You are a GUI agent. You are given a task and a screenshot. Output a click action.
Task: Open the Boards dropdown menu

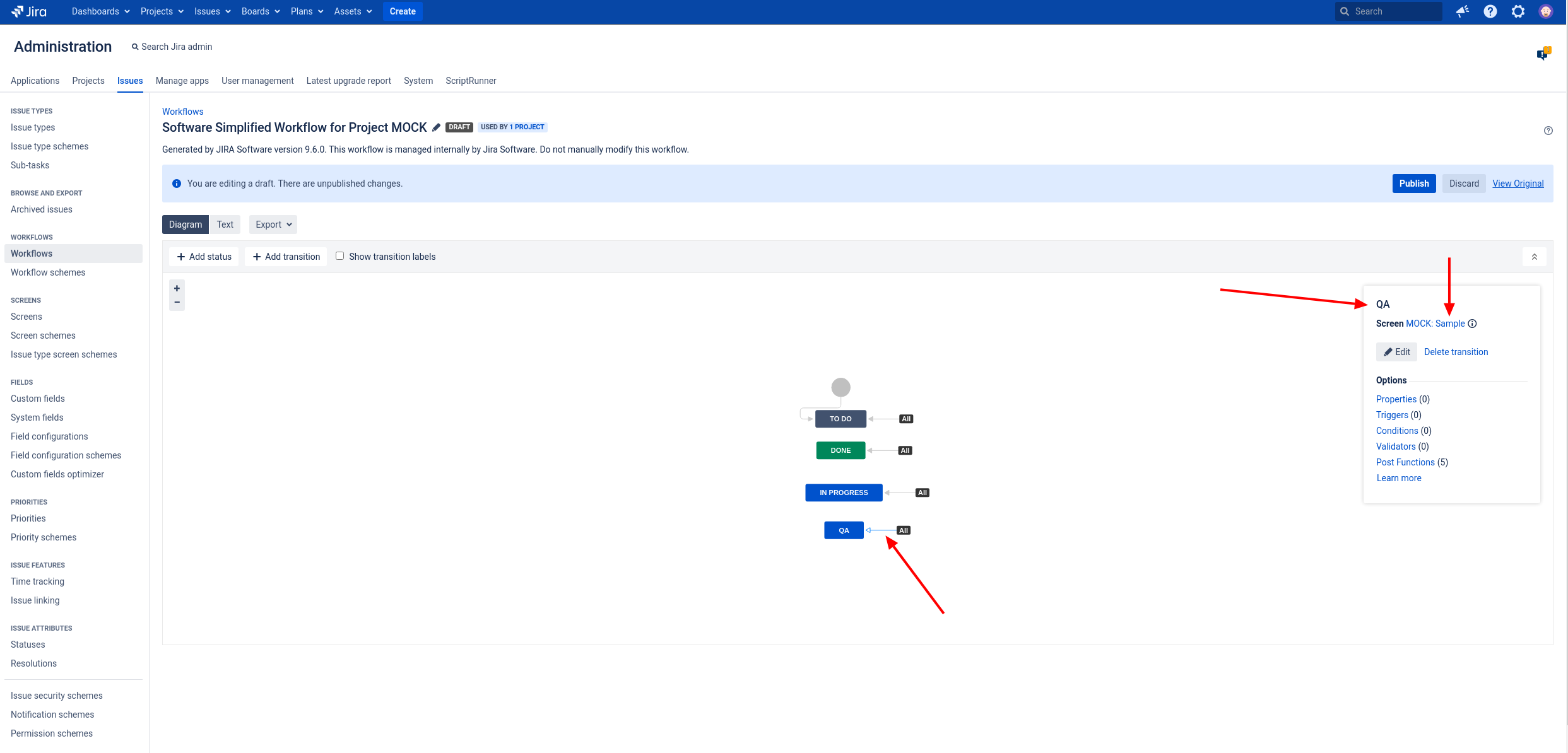(x=260, y=11)
